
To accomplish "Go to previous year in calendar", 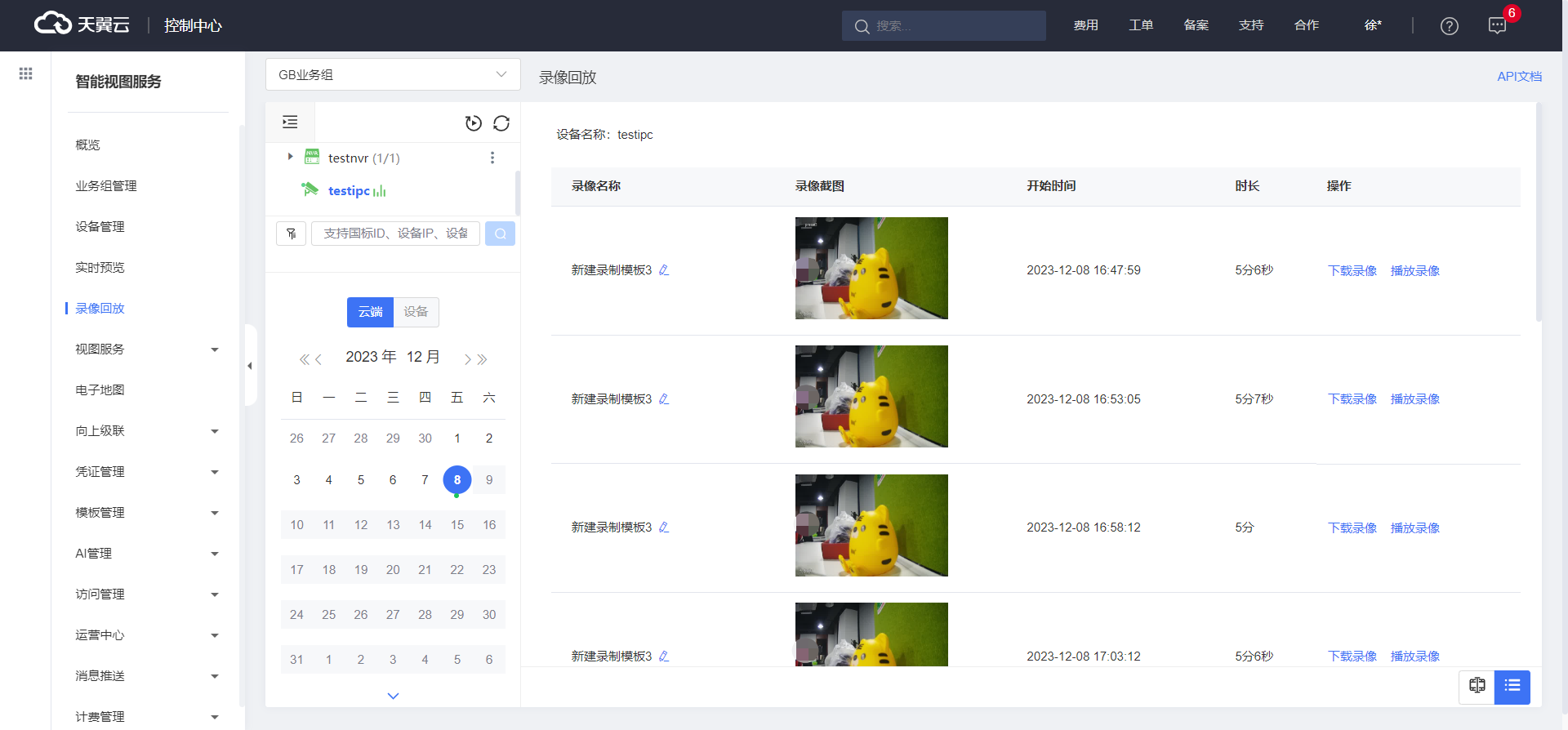I will tap(304, 359).
